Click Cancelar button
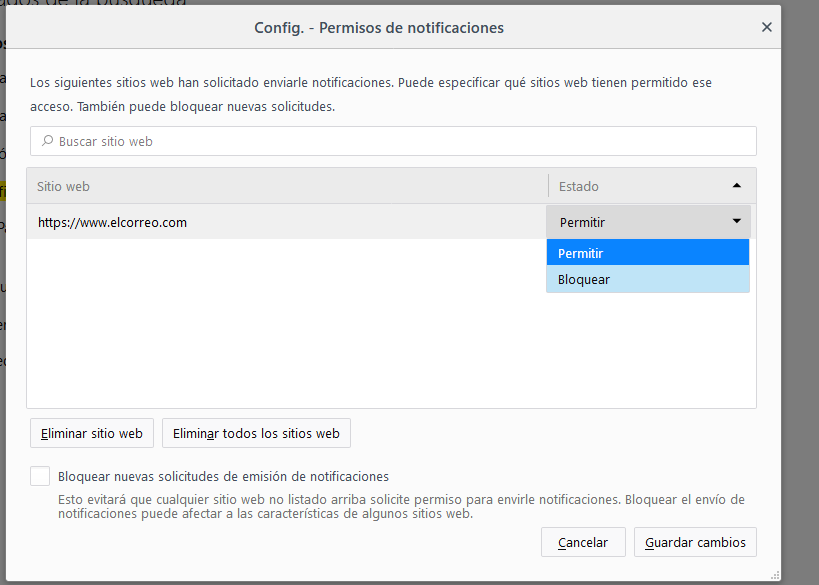This screenshot has height=585, width=819. 583,542
